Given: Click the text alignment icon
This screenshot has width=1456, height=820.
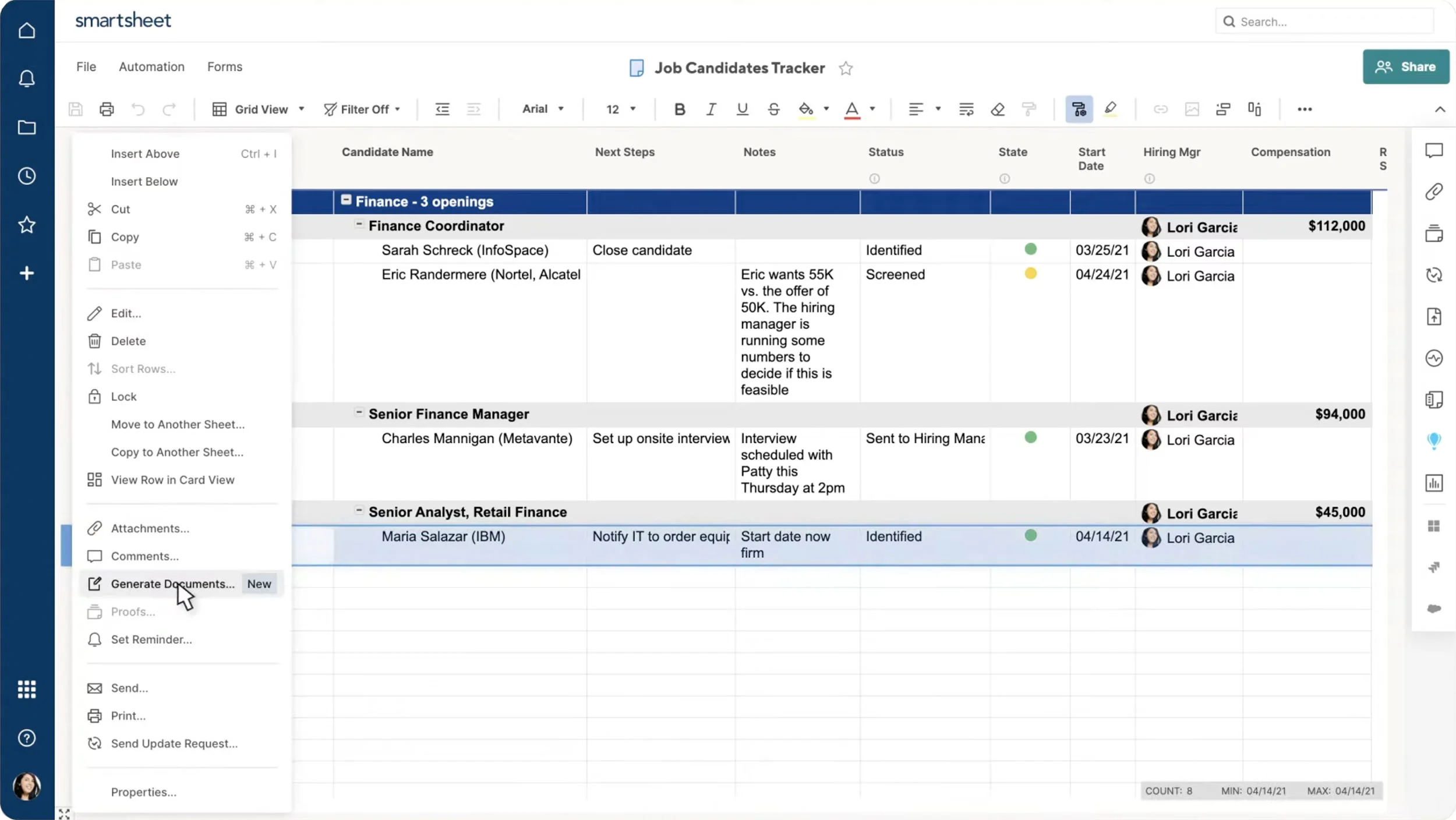Looking at the screenshot, I should point(916,109).
